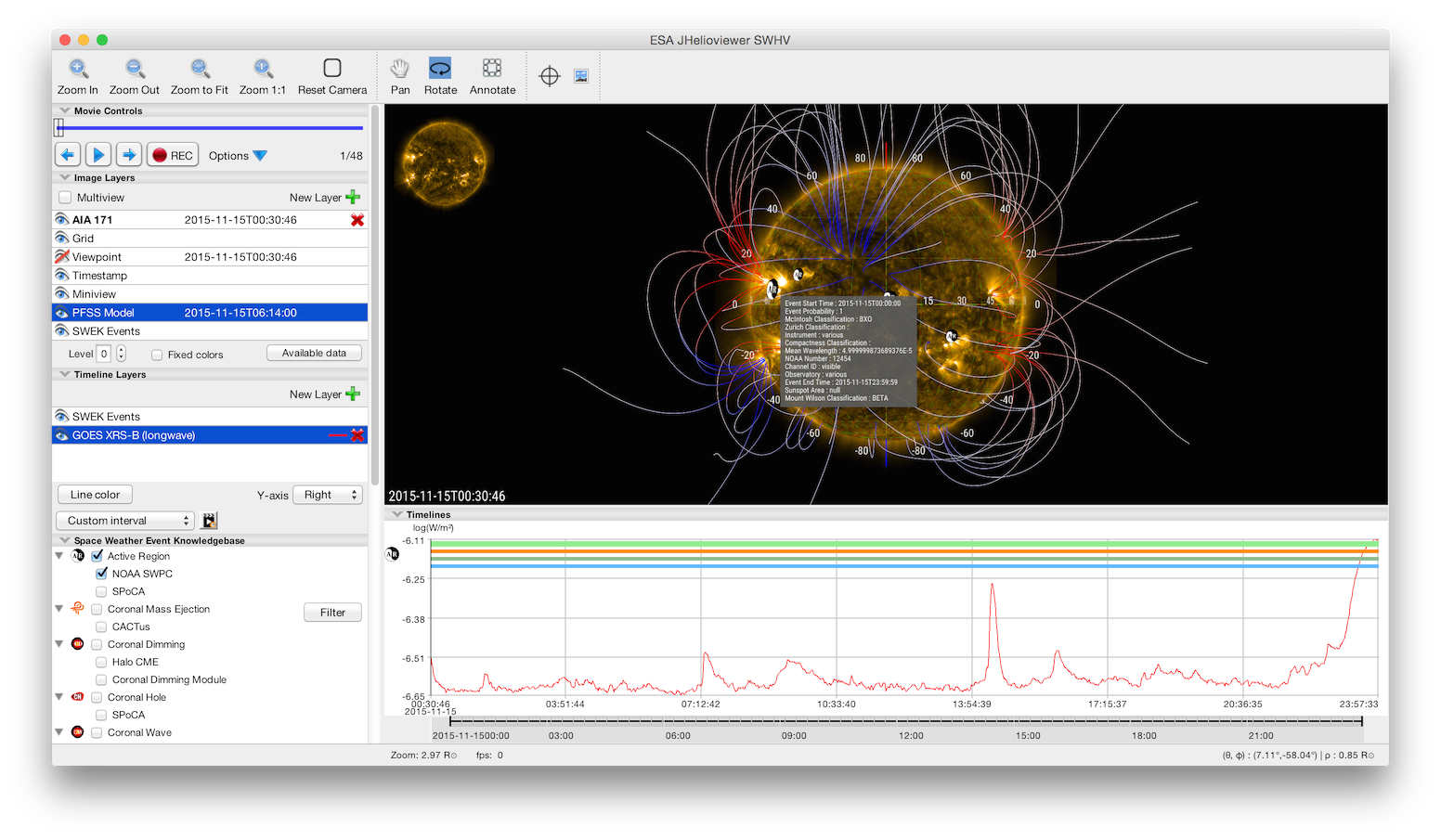Click the Zoom to Fit icon
Viewport: 1441px width, 840px height.
pos(200,69)
